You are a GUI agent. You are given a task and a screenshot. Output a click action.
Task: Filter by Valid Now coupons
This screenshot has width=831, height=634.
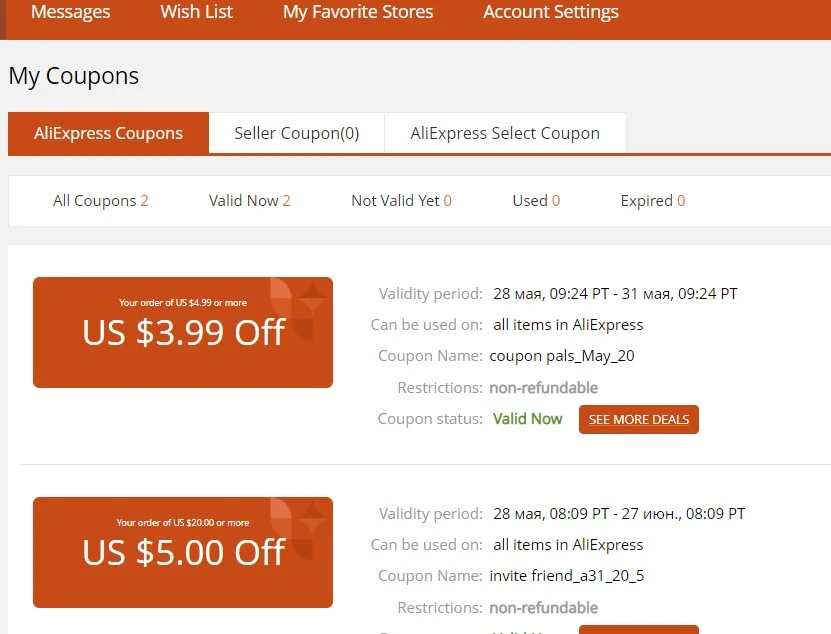tap(250, 201)
